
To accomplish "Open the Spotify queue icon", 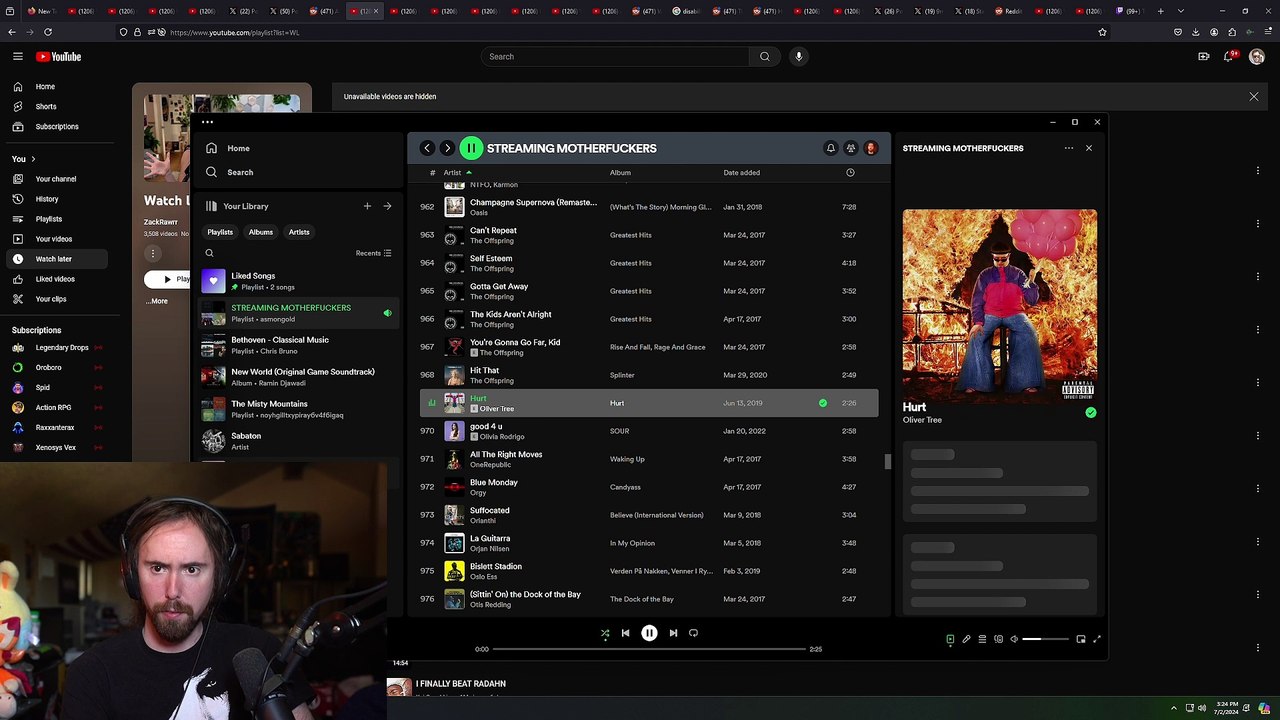I will (982, 639).
